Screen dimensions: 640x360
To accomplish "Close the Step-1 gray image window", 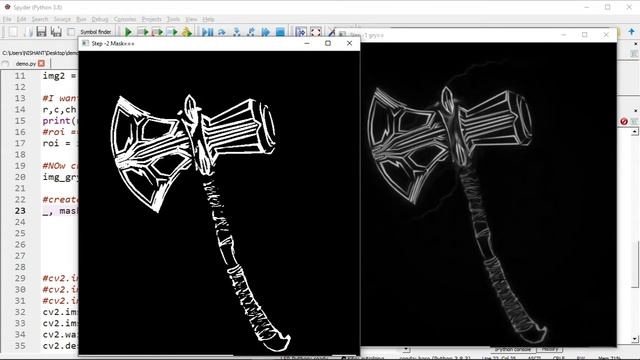I will pos(606,35).
